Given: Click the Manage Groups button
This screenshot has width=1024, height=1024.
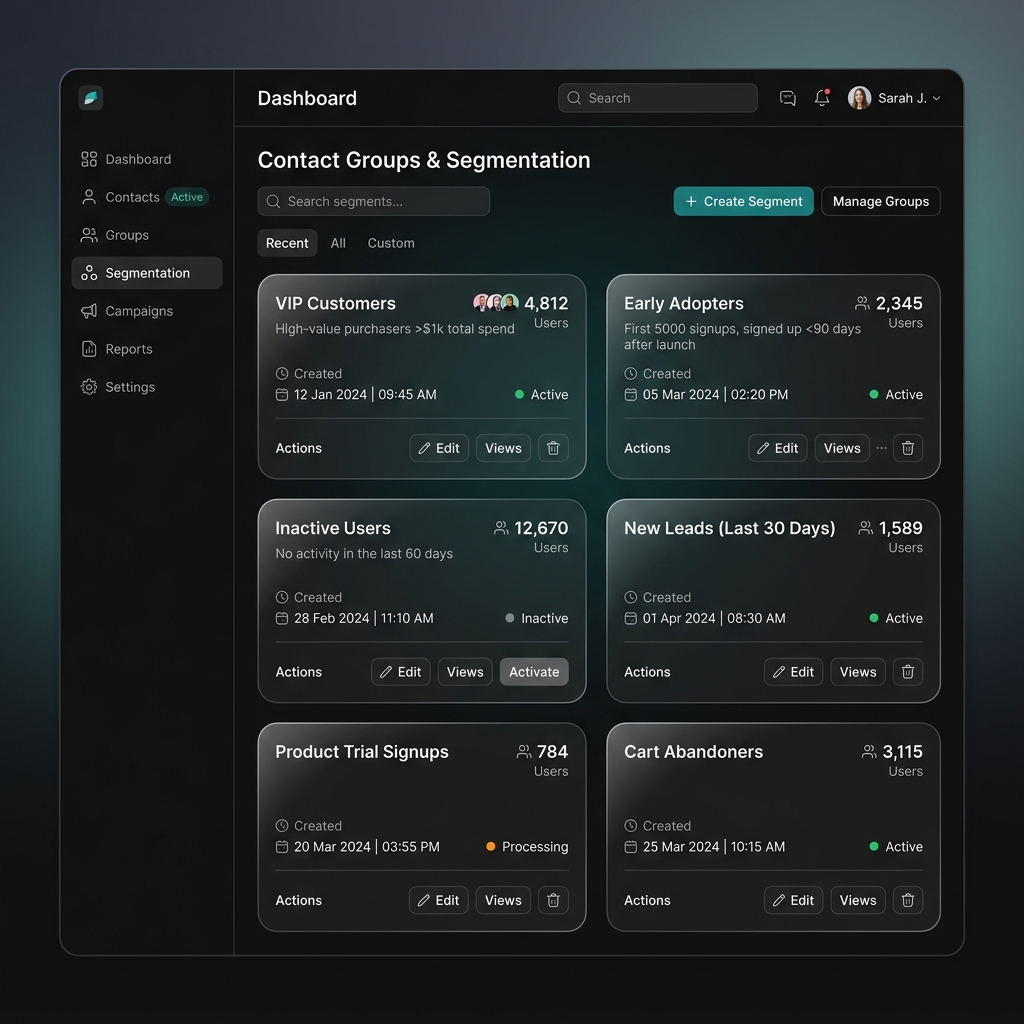Looking at the screenshot, I should (x=880, y=201).
